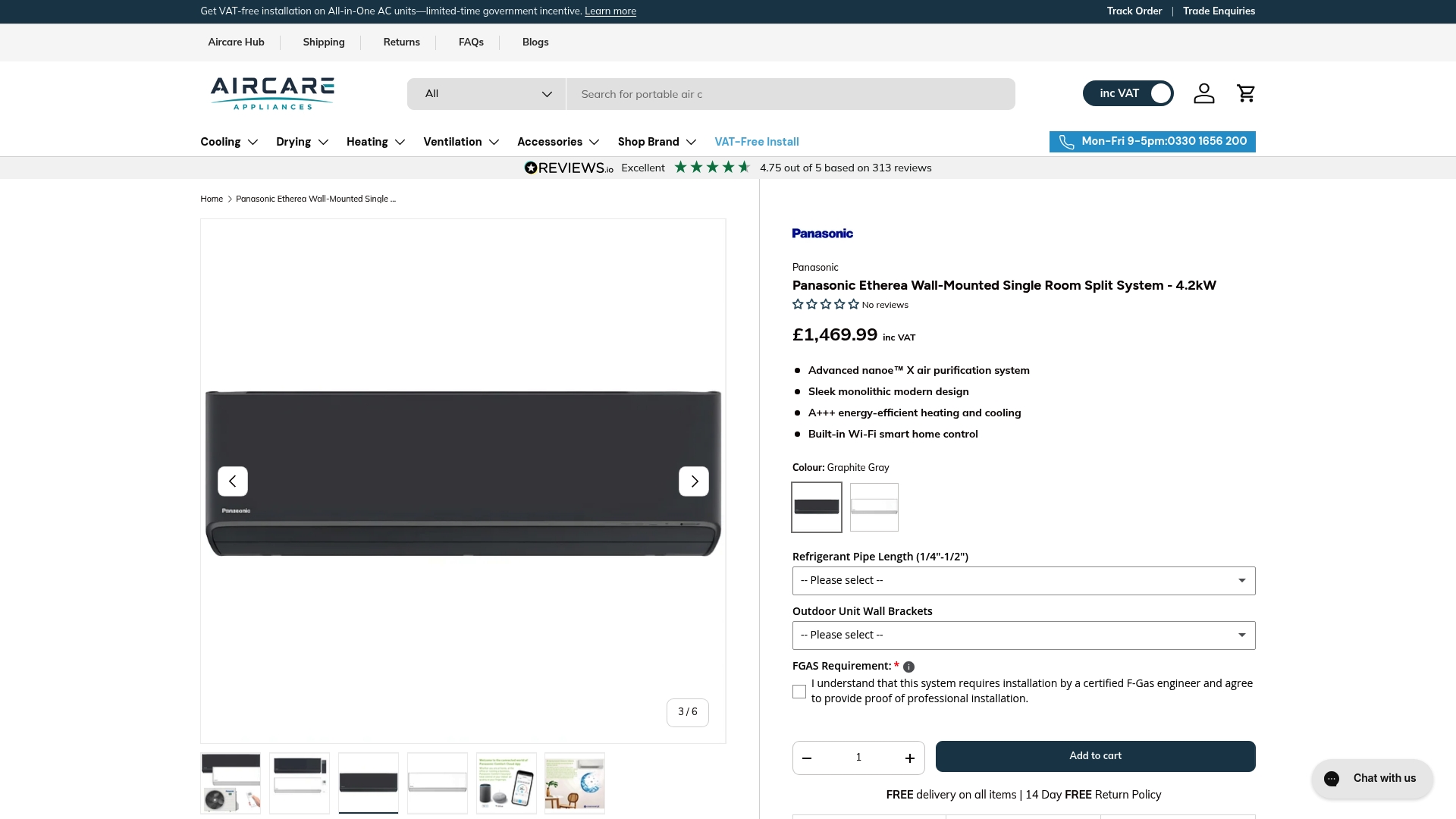
Task: Click the Learn more link
Action: (x=610, y=11)
